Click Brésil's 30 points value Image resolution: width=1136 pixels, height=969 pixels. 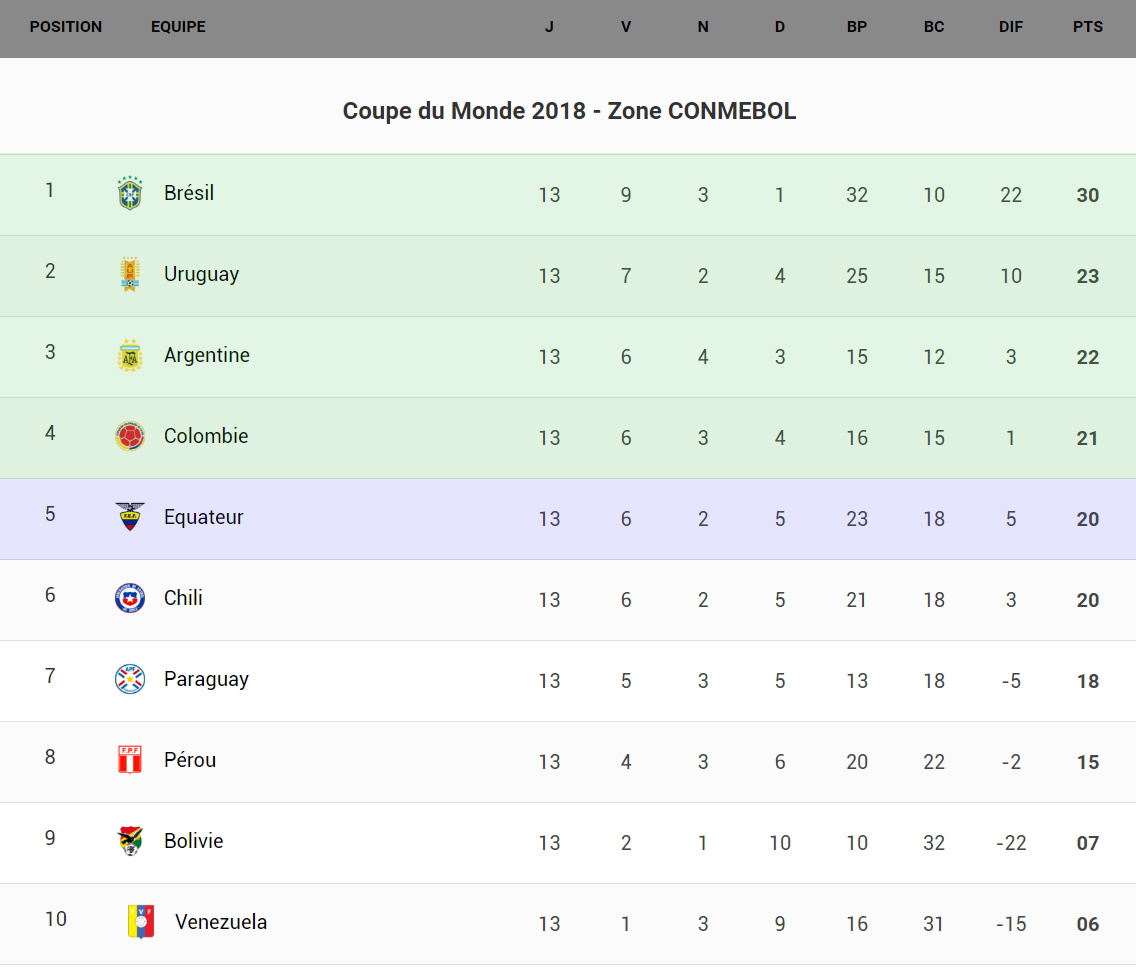coord(1088,195)
